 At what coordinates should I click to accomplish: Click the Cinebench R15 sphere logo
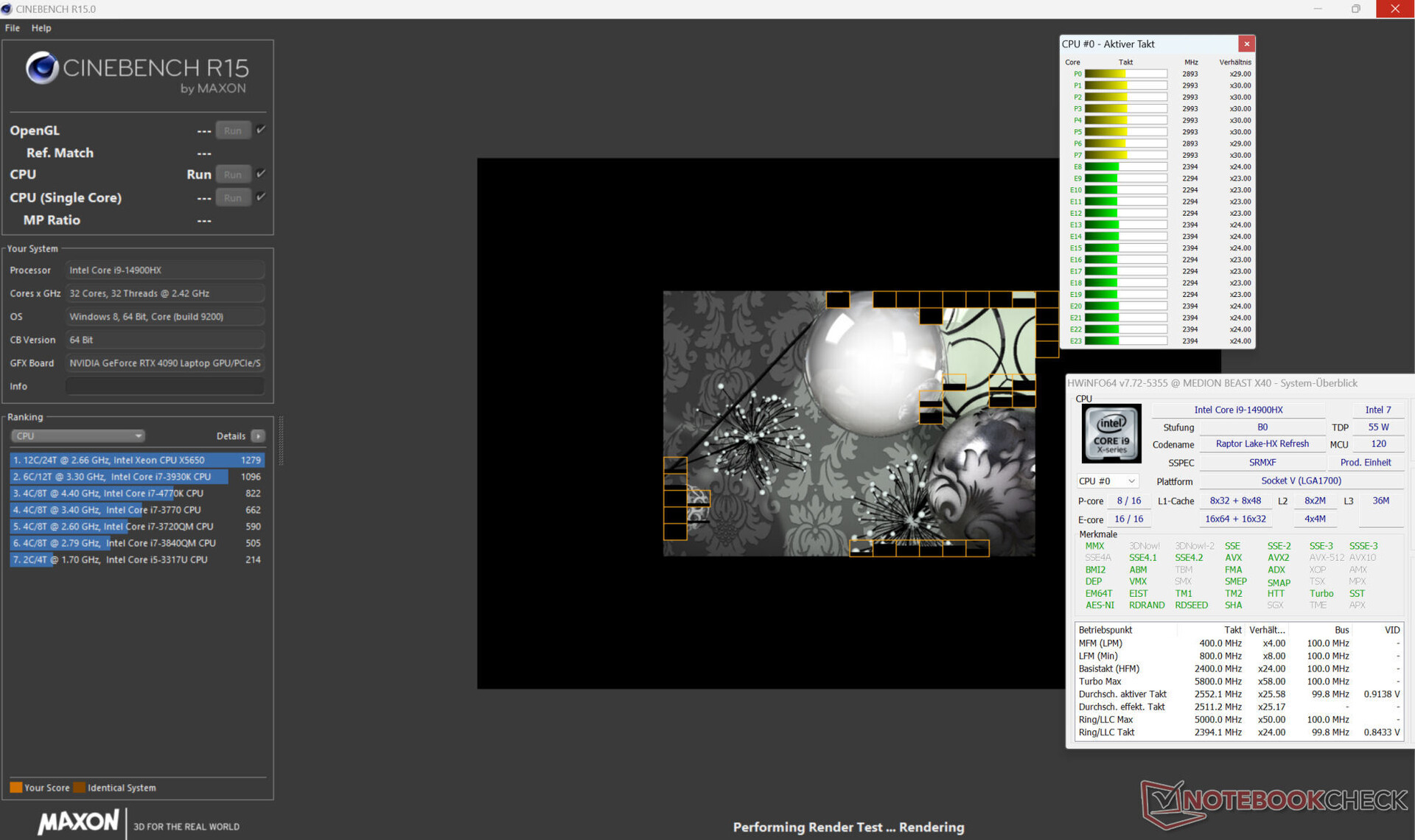pyautogui.click(x=42, y=69)
